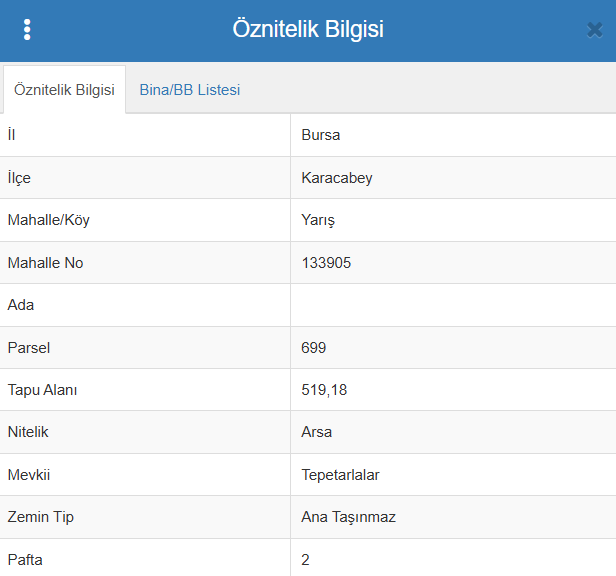Click the Pafta value 2
Screen dimensions: 616x576
[x=305, y=560]
